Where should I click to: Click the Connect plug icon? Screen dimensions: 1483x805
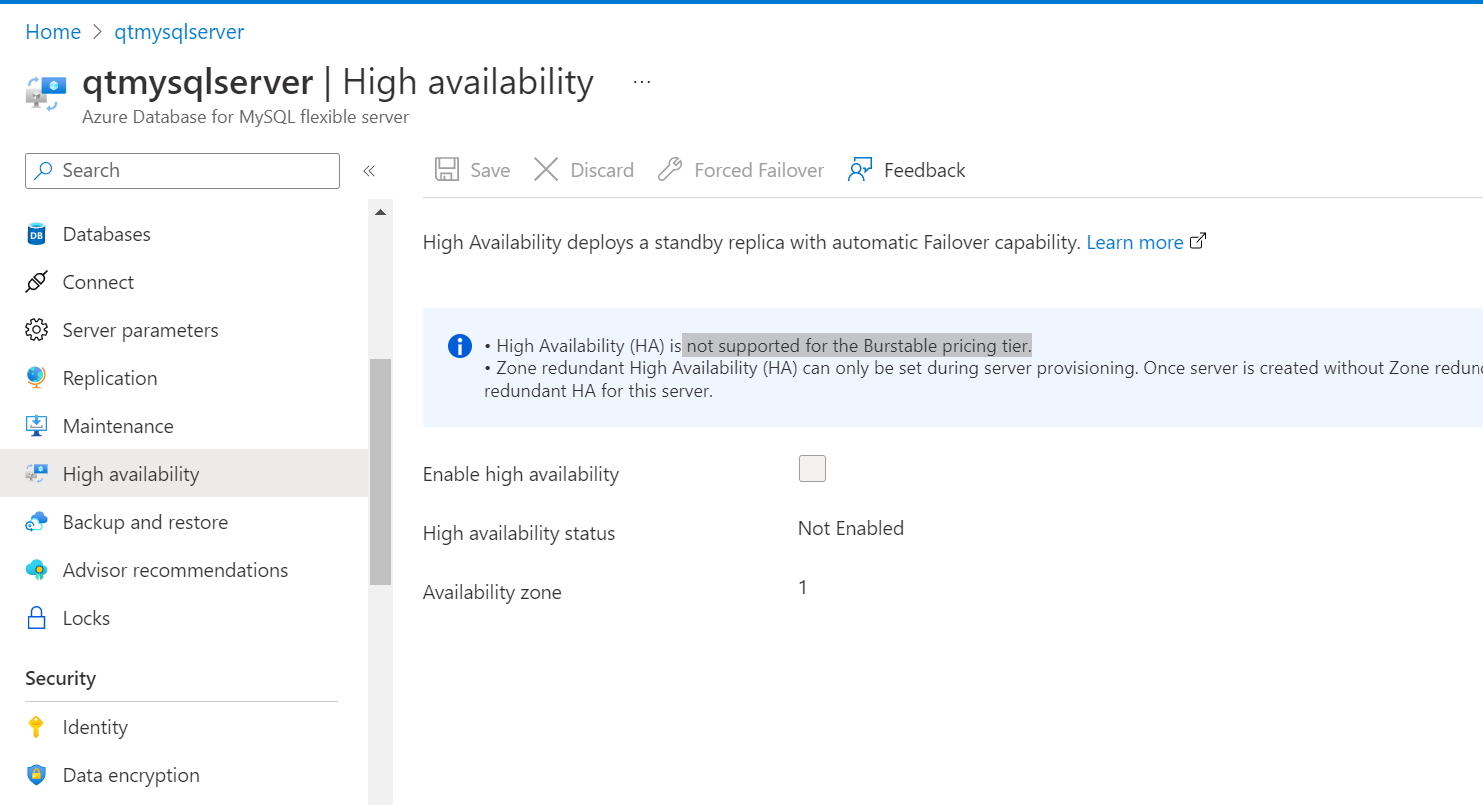(x=36, y=282)
